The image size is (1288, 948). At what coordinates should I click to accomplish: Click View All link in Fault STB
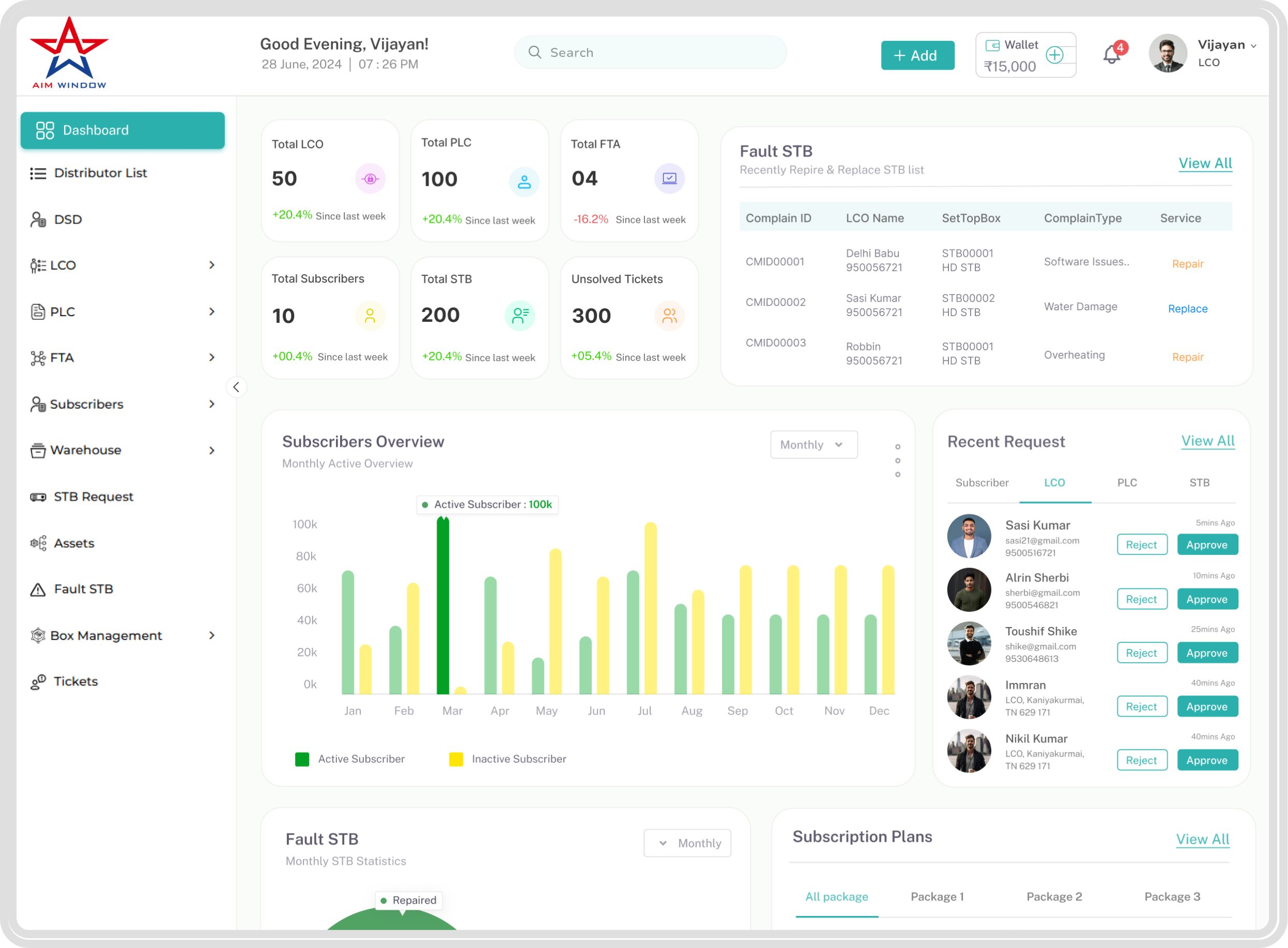pos(1205,164)
